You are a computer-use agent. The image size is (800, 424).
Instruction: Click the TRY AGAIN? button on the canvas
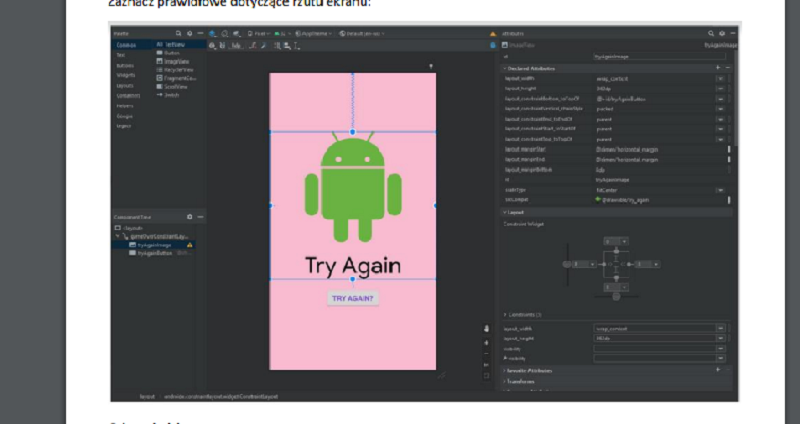click(x=353, y=298)
